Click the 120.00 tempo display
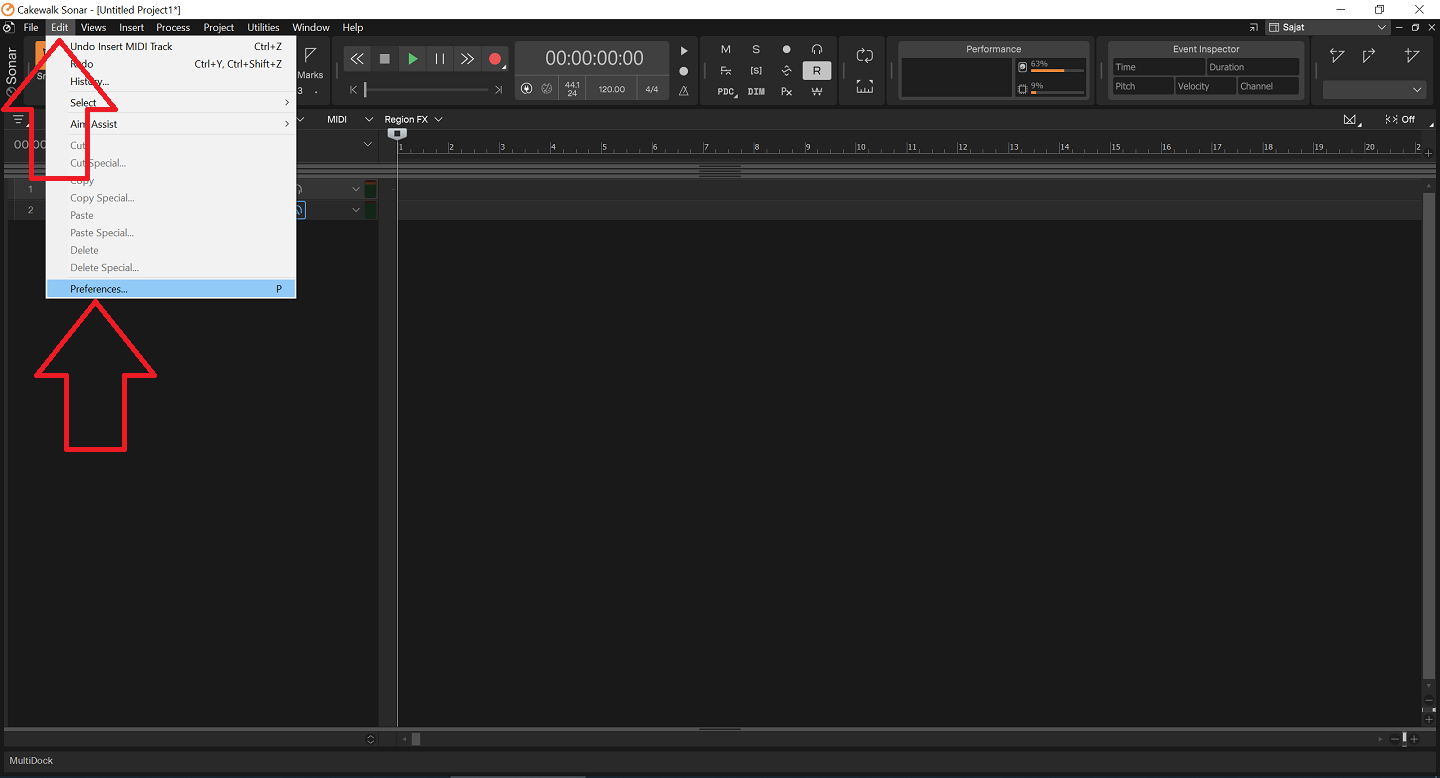 (x=611, y=89)
